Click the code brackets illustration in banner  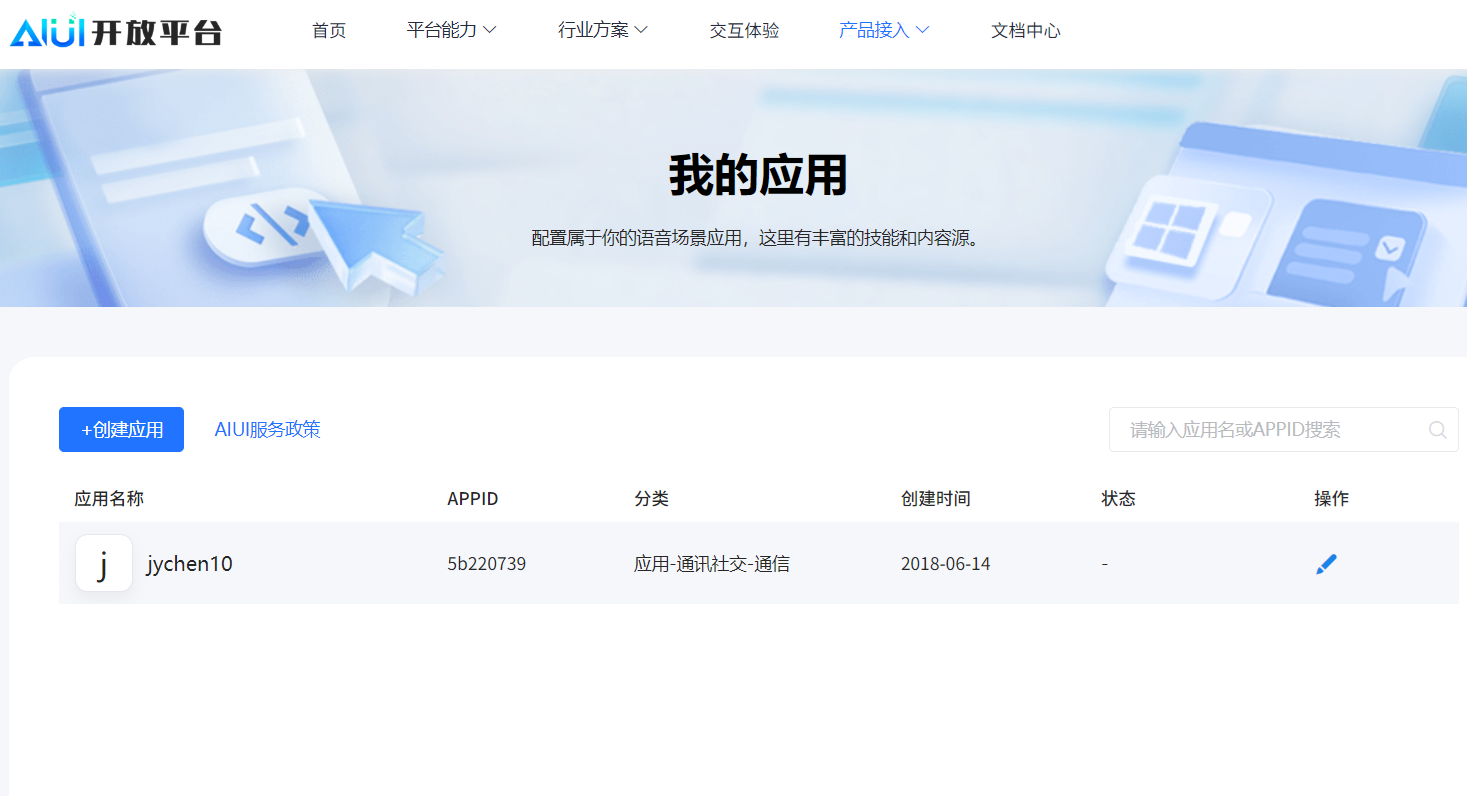click(272, 224)
